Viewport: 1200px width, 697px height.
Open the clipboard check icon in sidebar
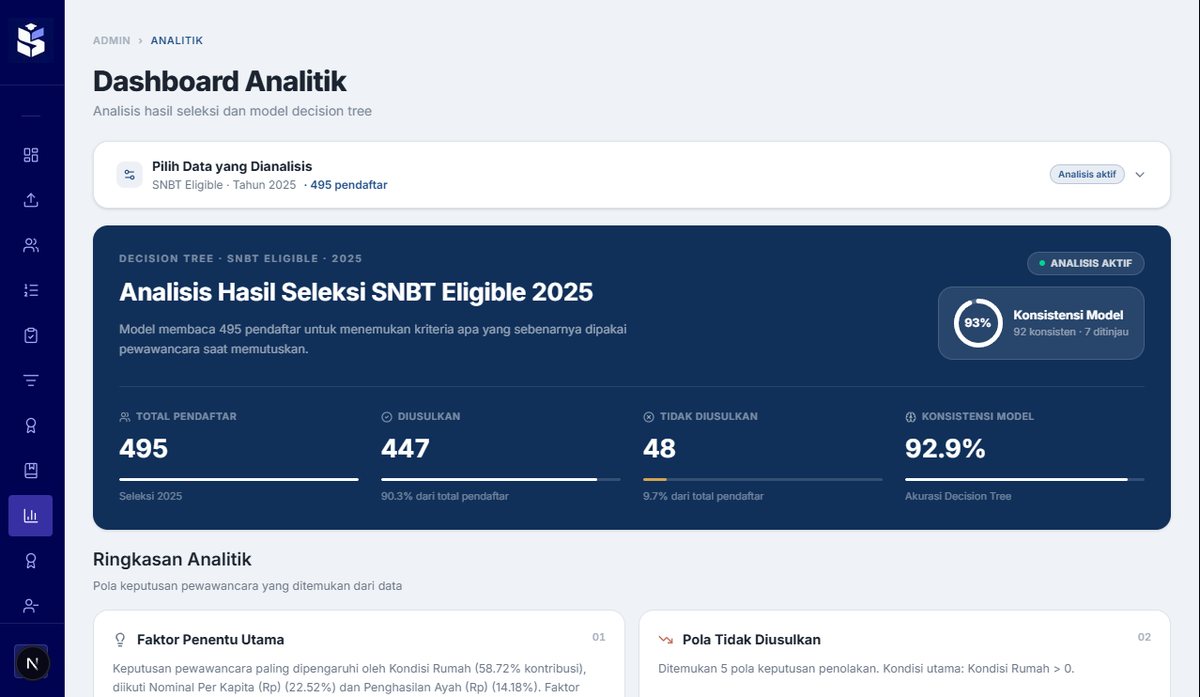click(x=31, y=335)
